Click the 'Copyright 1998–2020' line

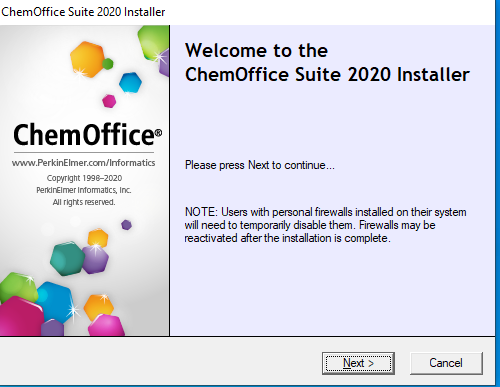click(84, 178)
